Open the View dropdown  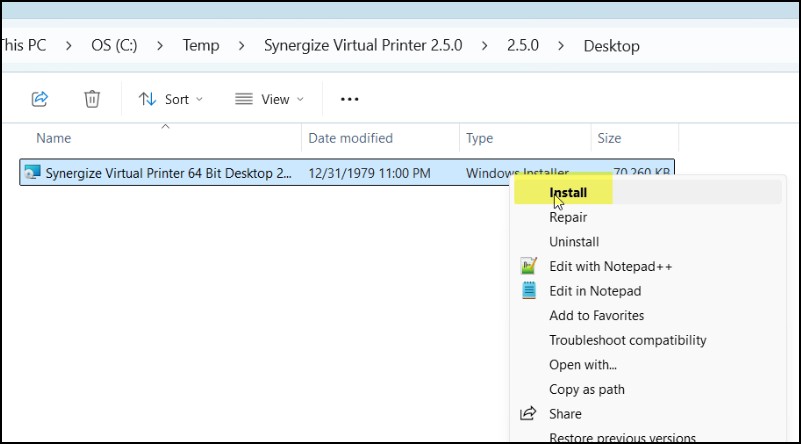tap(269, 99)
